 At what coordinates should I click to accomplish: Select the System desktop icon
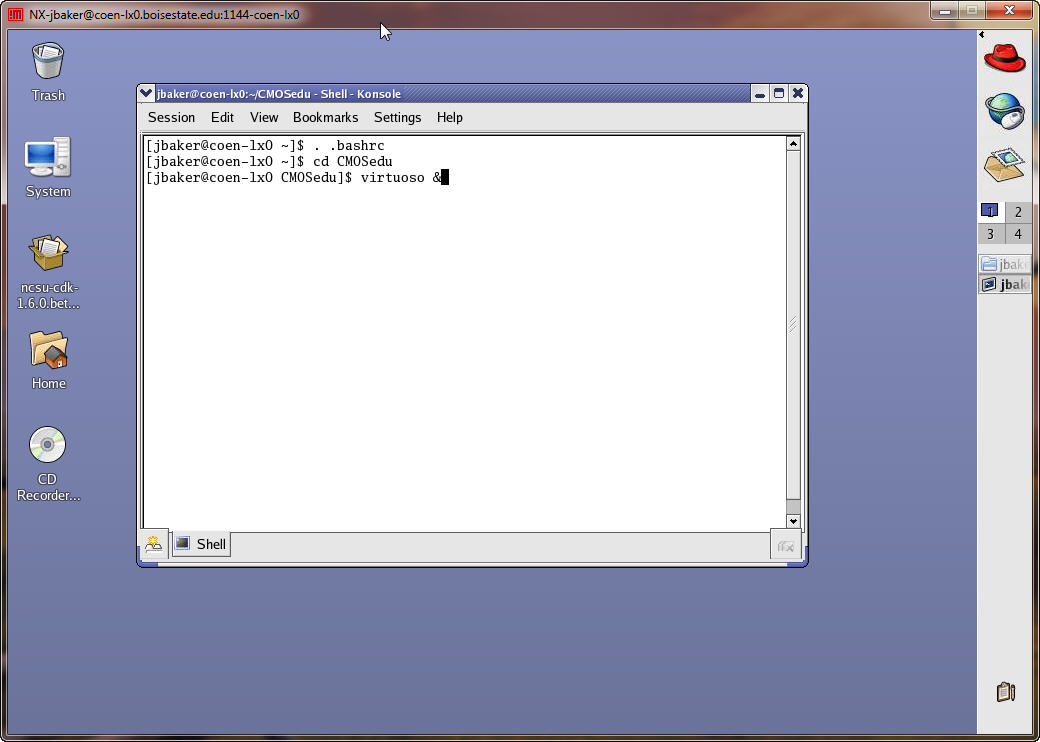[x=48, y=167]
